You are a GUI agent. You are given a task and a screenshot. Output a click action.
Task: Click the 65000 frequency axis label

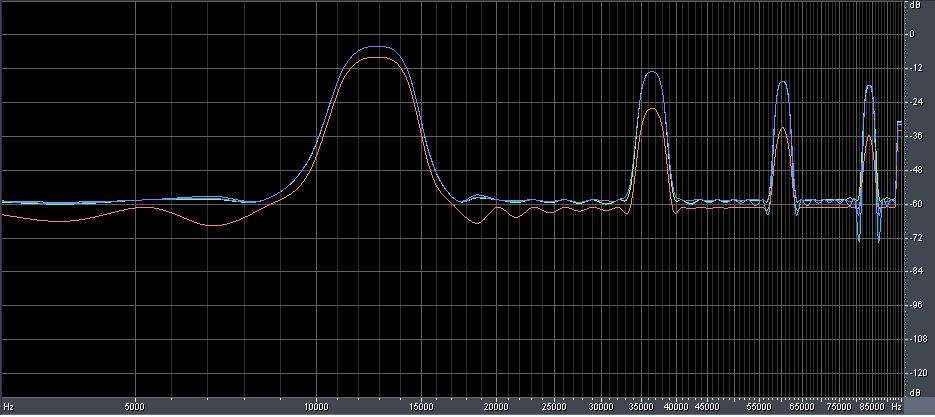tap(803, 406)
